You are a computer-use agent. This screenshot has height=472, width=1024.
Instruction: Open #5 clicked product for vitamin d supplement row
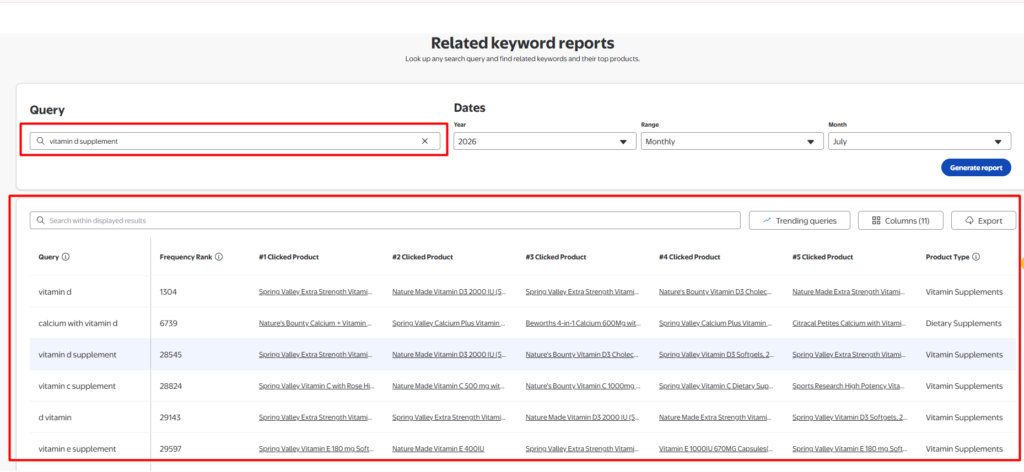pos(850,354)
